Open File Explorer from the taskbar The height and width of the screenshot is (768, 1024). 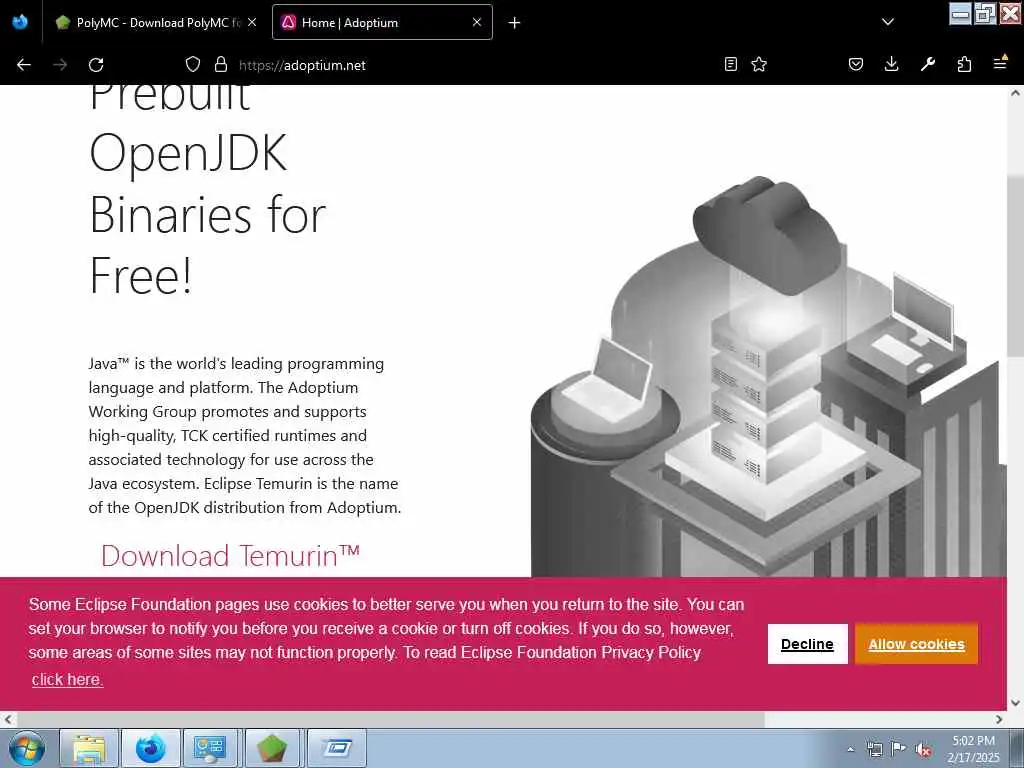(89, 748)
